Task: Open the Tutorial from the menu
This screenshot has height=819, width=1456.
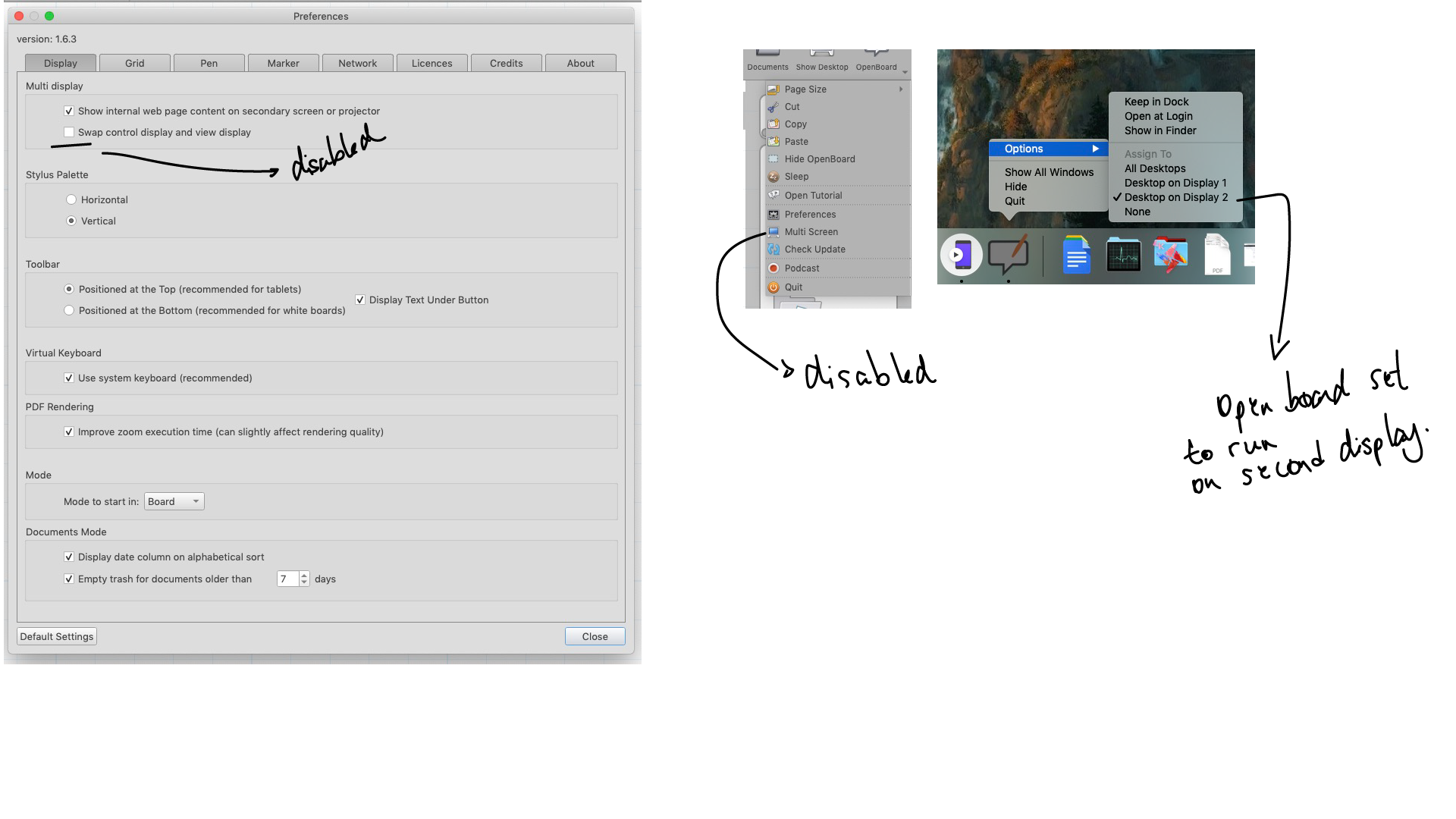Action: tap(814, 195)
